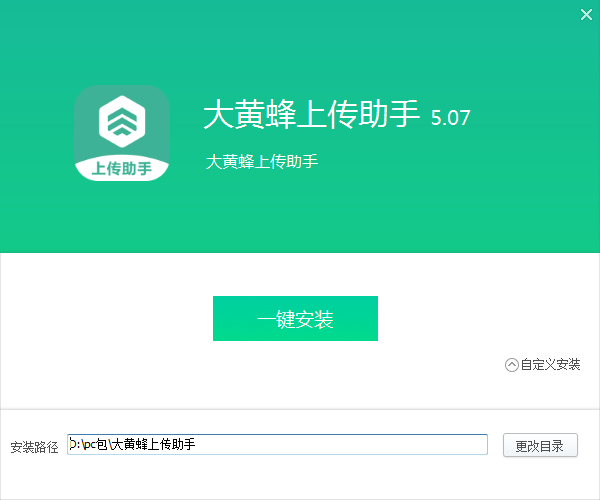Click the version number 5.07
Screen dimensions: 600x500
(x=450, y=117)
